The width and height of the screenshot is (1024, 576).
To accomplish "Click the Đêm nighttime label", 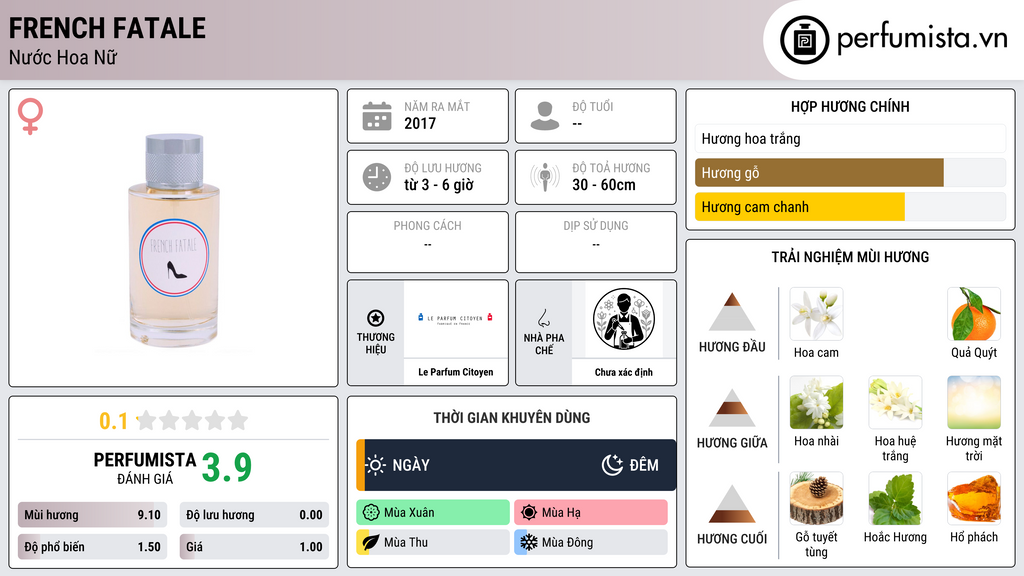I will point(644,465).
